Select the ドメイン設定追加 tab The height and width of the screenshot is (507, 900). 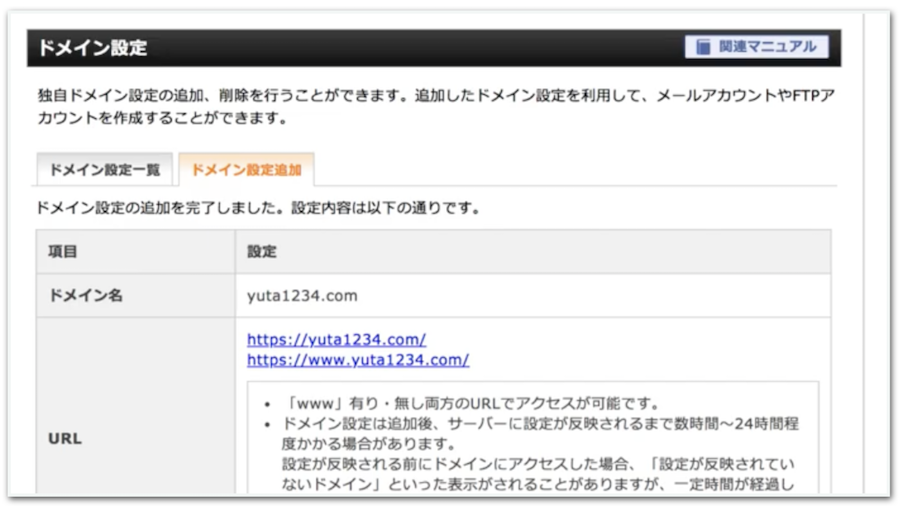246,170
